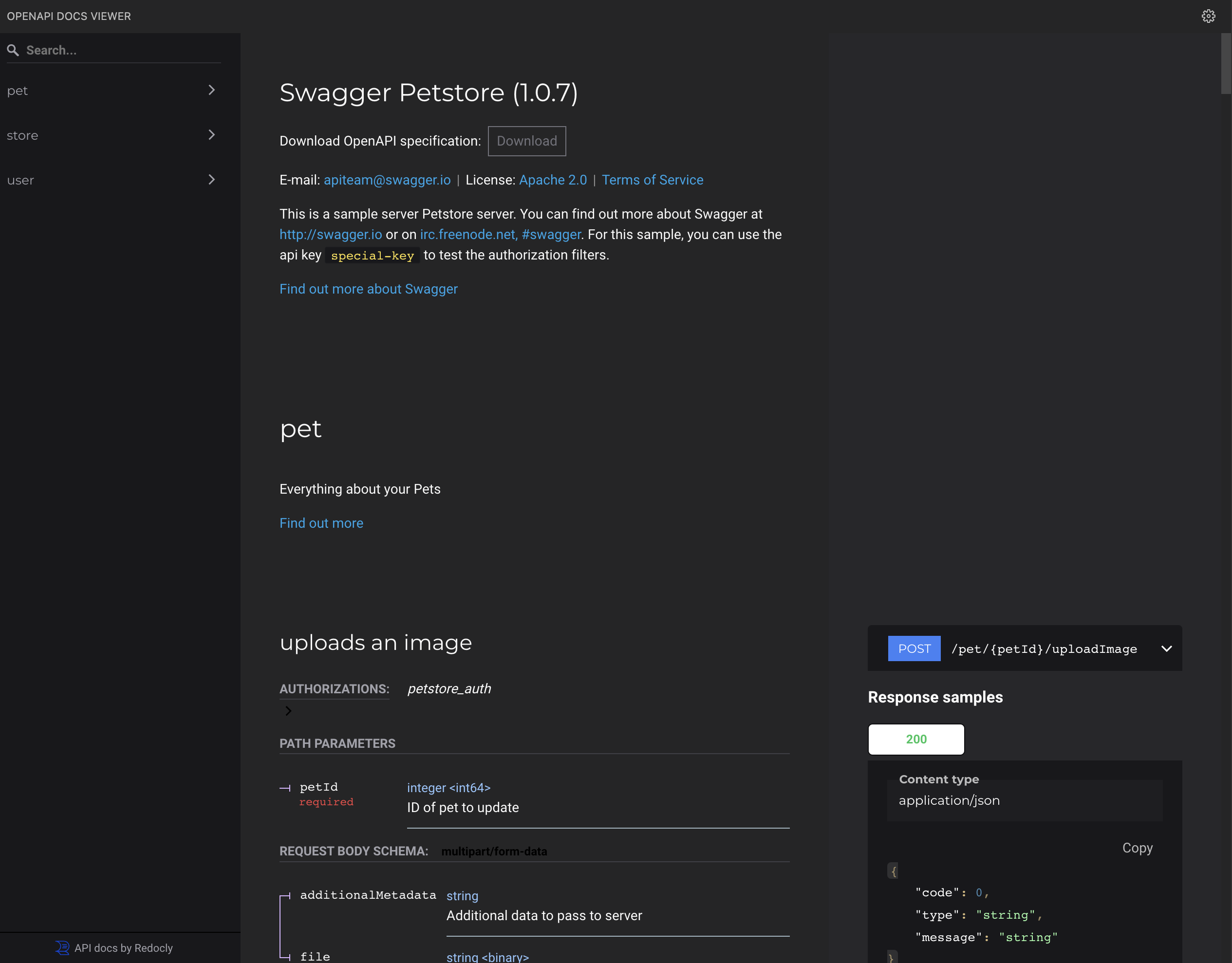
Task: Follow the http://swagger.io link
Action: (331, 235)
